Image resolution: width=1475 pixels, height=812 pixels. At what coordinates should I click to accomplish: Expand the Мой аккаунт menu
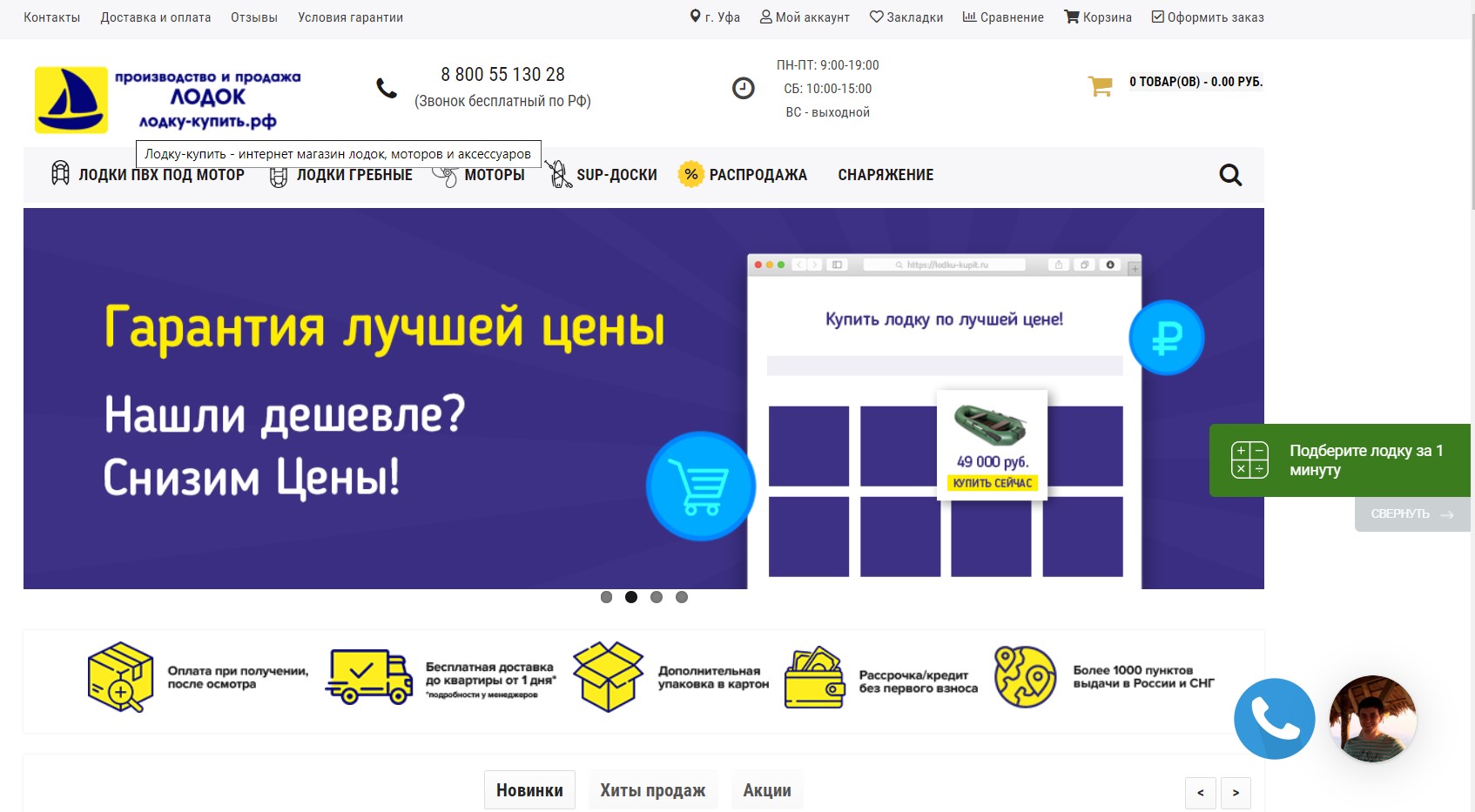(805, 17)
